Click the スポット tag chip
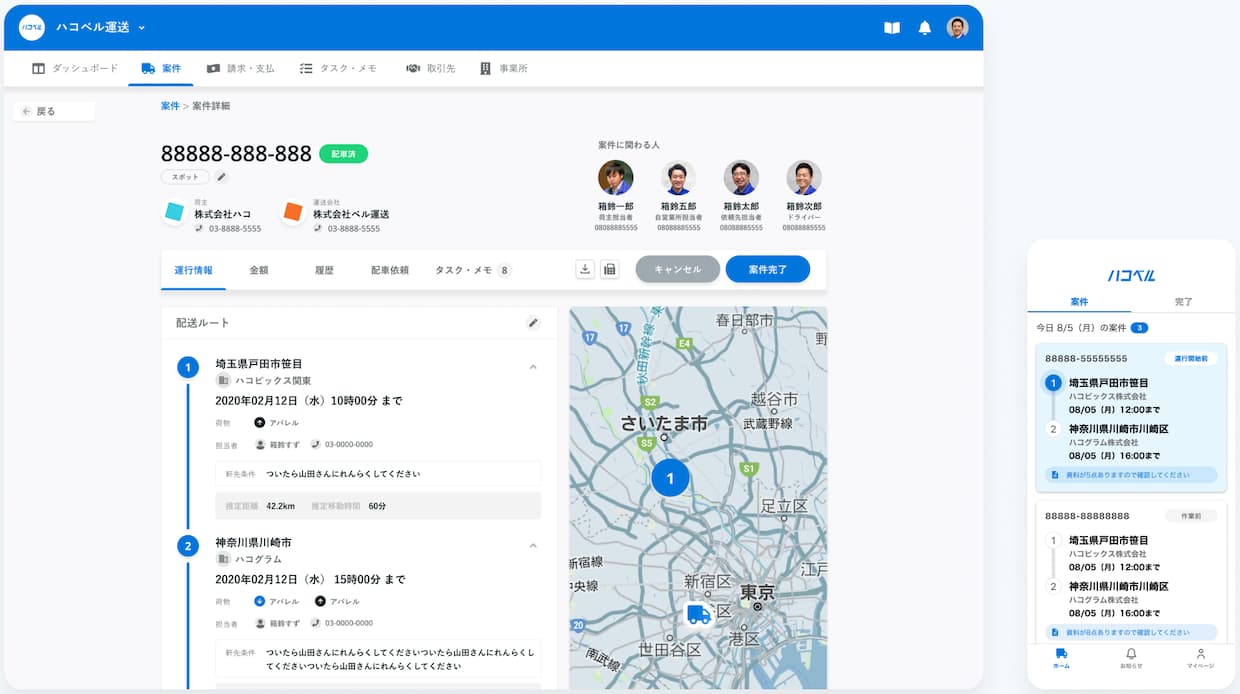 pyautogui.click(x=185, y=177)
